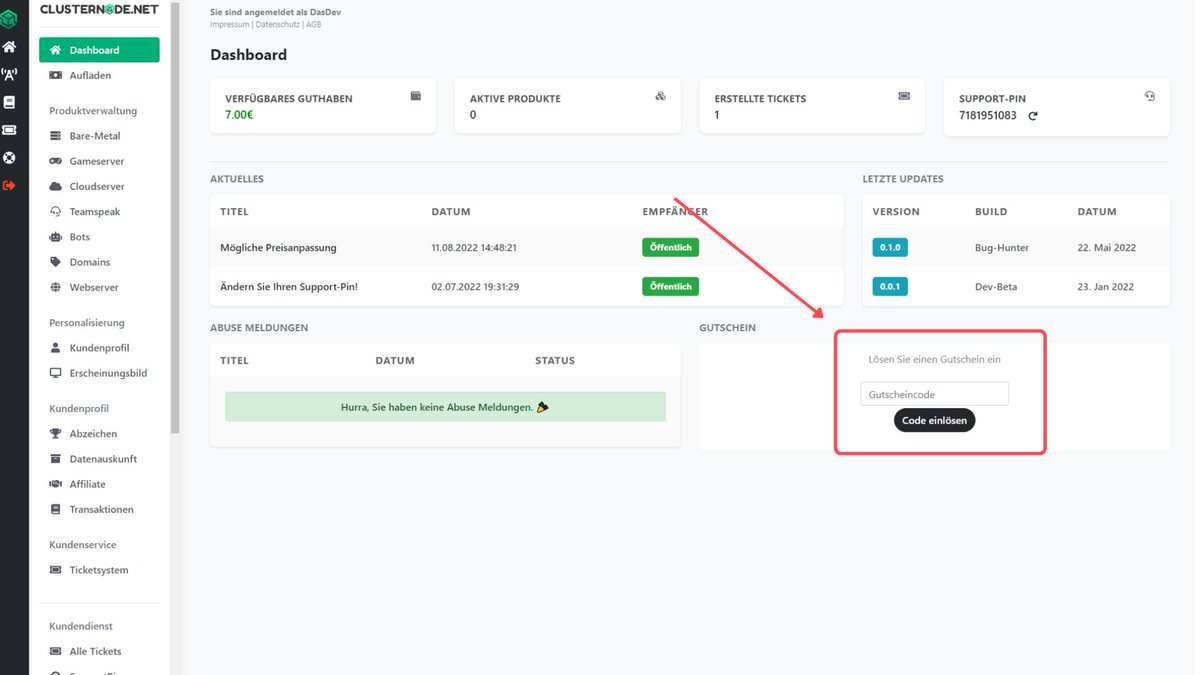This screenshot has height=675, width=1200.
Task: Click the Dev-Beta build cell
Action: (996, 287)
